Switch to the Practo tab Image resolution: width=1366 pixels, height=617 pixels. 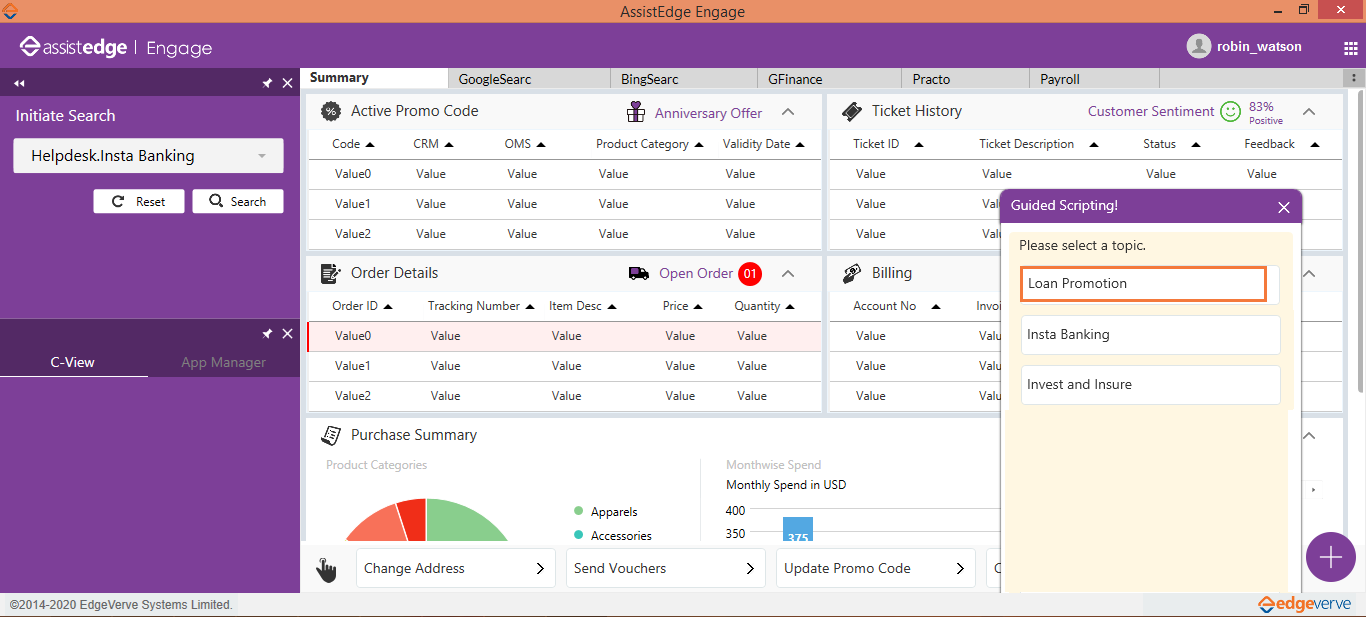pos(965,78)
